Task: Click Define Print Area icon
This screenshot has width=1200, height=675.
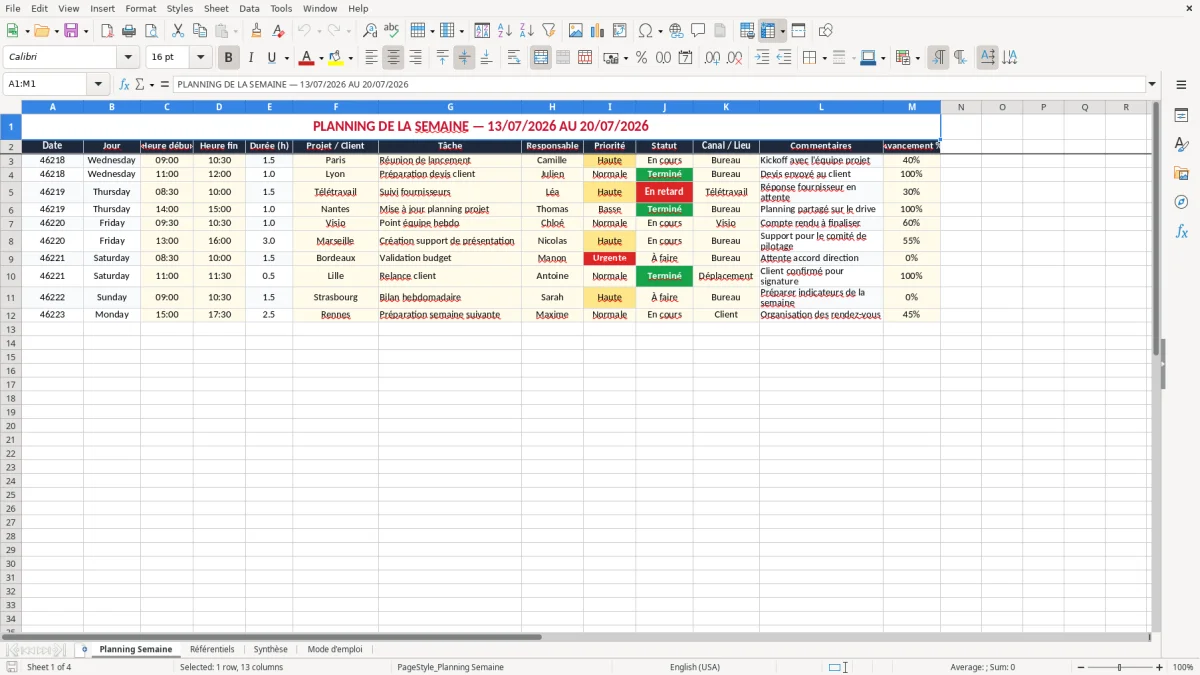Action: coord(747,31)
